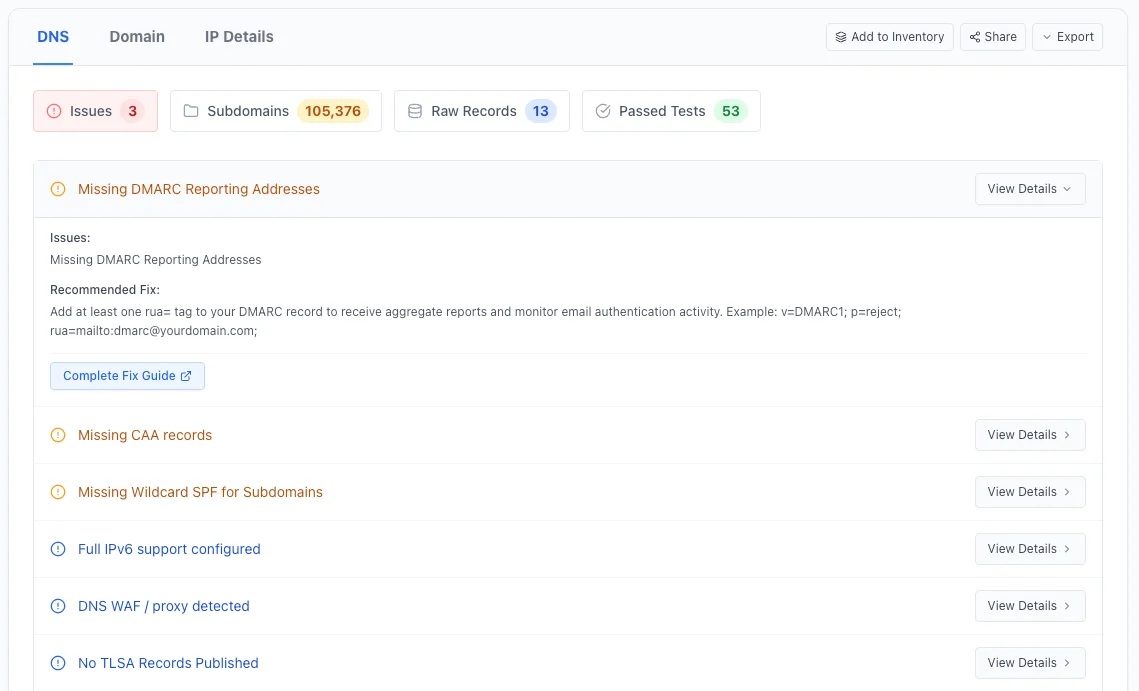The image size is (1139, 691).
Task: Click the Add to Inventory button
Action: point(889,37)
